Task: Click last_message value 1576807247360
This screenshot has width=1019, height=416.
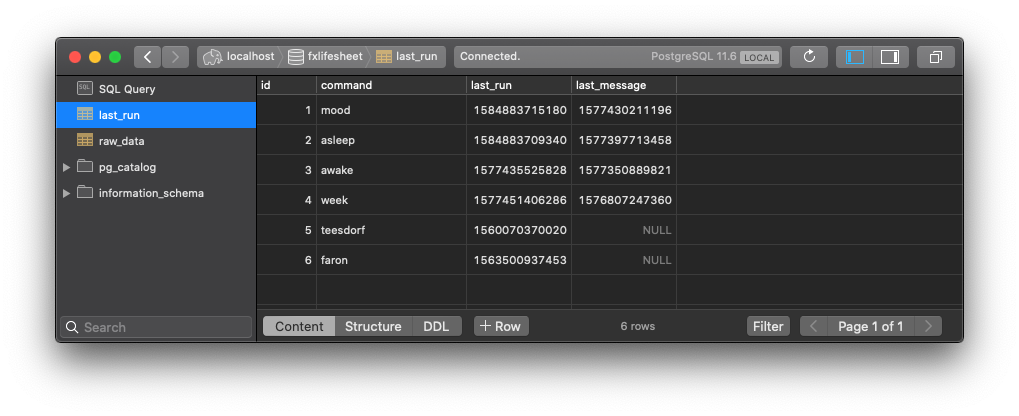Action: (x=625, y=200)
